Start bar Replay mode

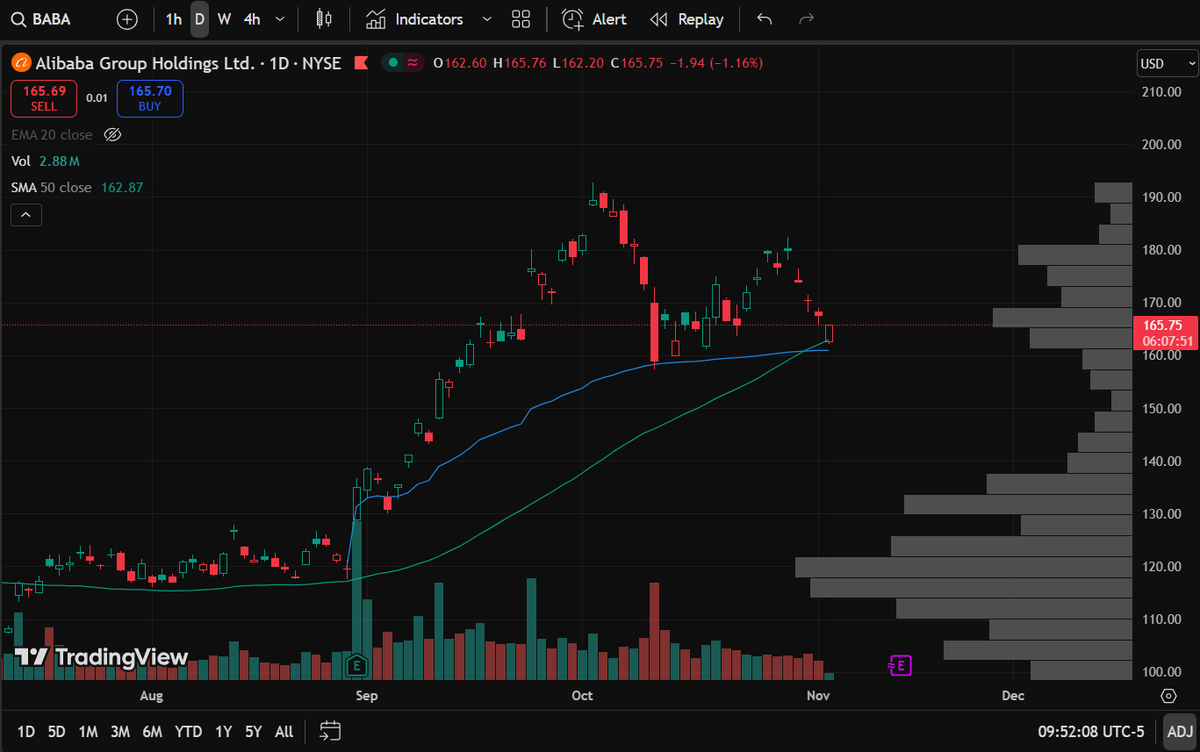tap(686, 19)
